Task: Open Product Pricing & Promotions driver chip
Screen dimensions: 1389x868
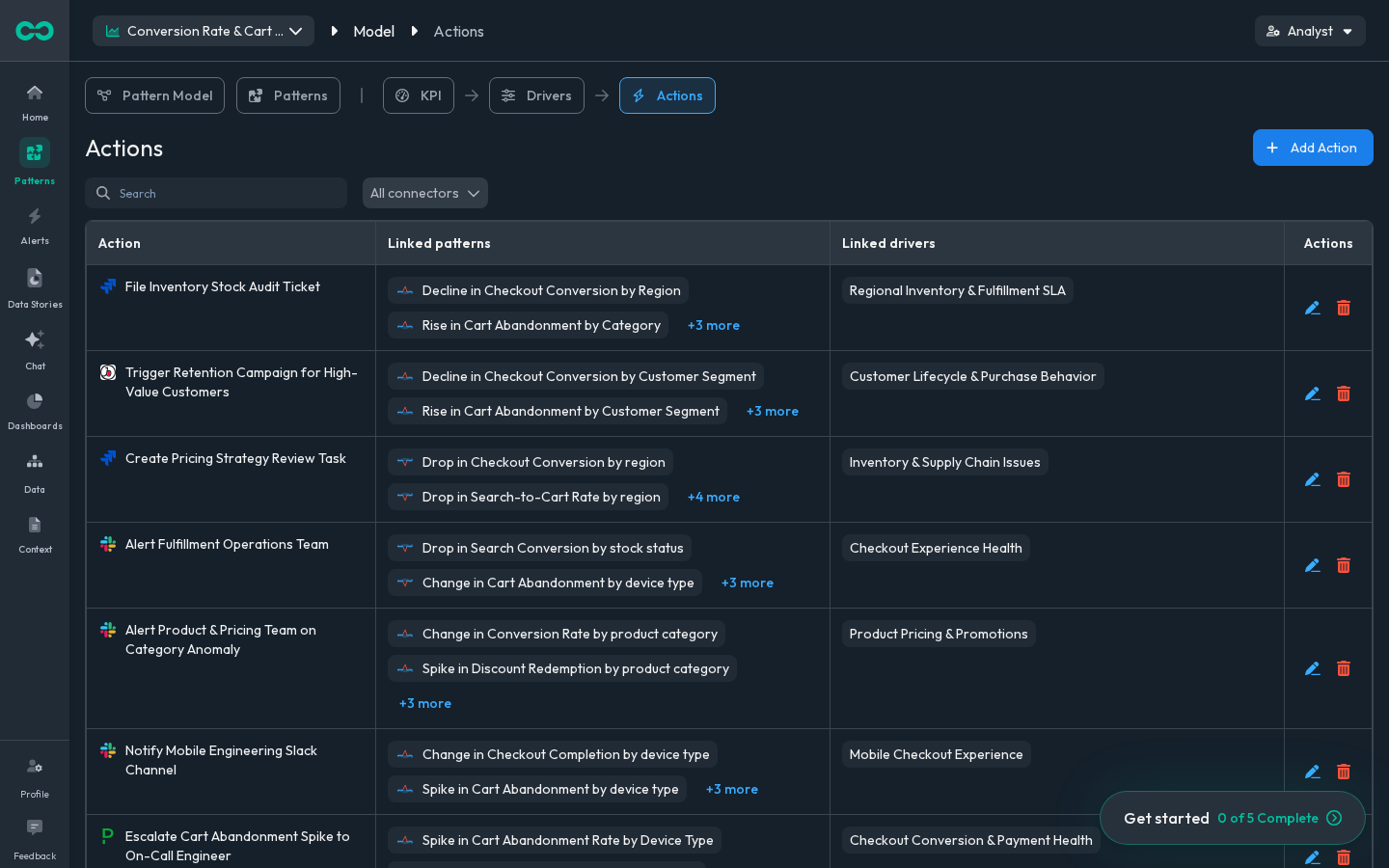Action: (x=939, y=634)
